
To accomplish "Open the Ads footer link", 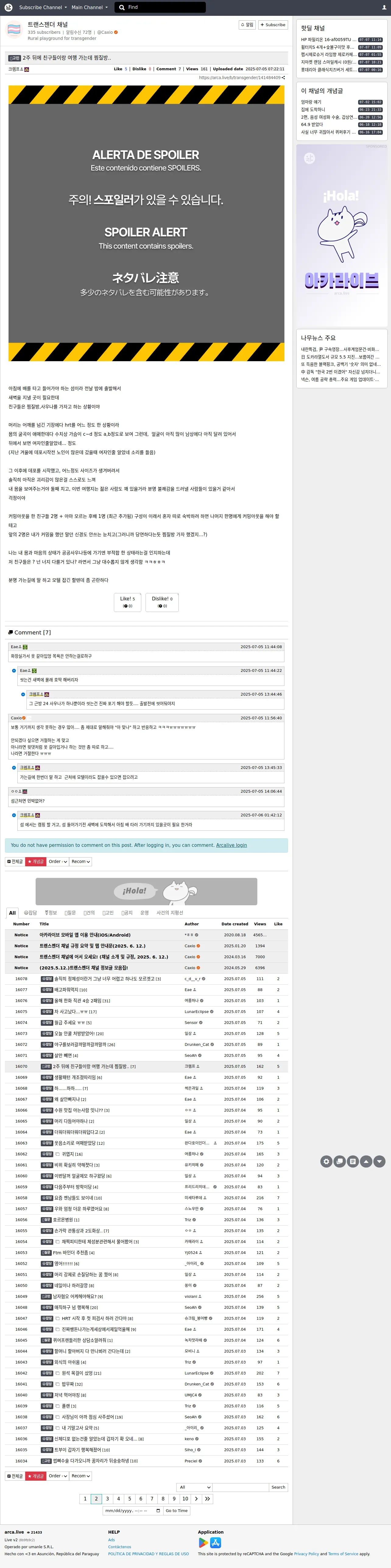I will pos(111,1540).
